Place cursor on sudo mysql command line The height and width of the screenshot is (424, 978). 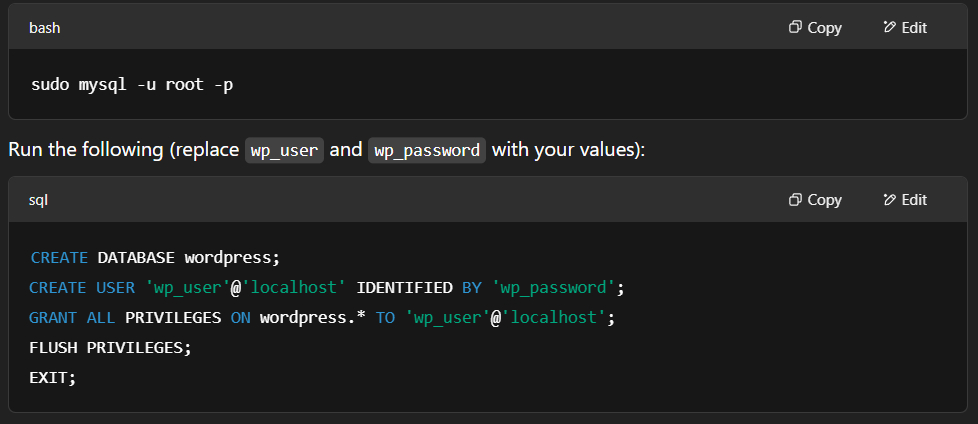(x=132, y=84)
